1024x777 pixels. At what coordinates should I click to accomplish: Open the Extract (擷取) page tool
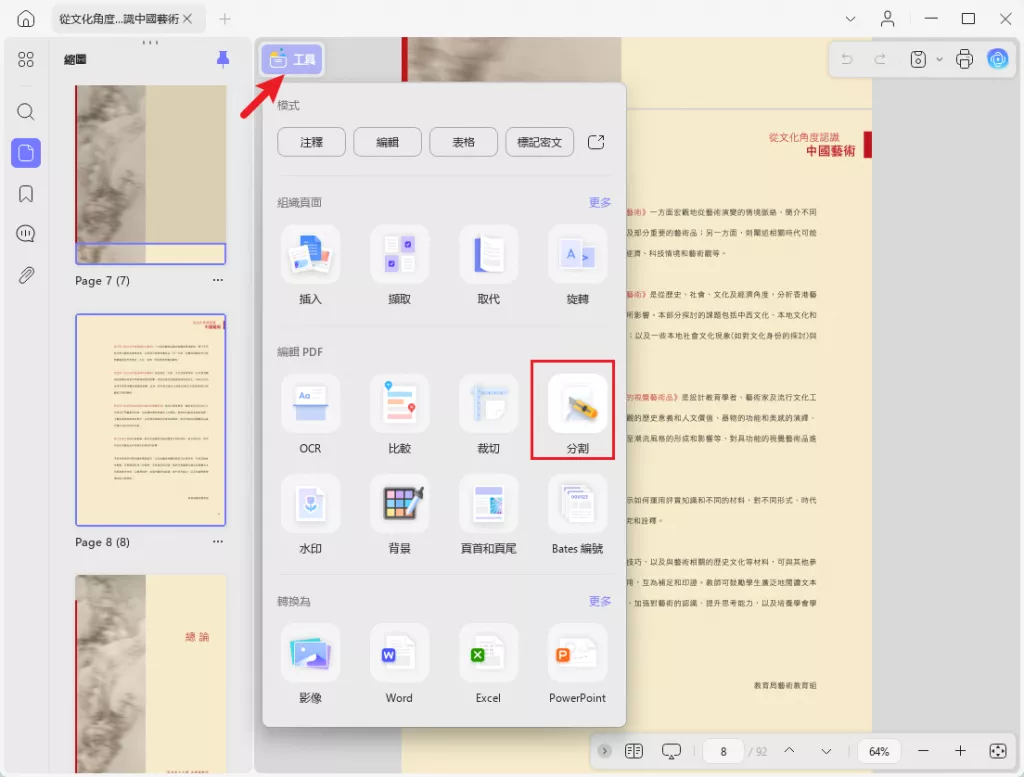[399, 266]
